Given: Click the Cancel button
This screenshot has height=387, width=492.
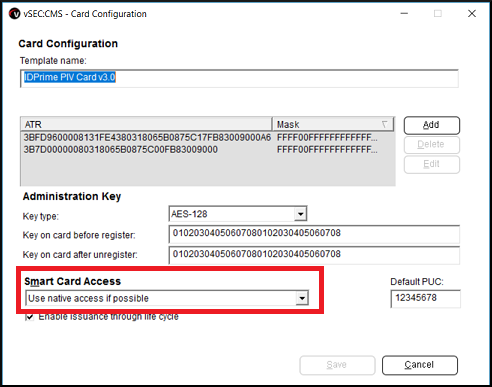Looking at the screenshot, I should coord(420,365).
